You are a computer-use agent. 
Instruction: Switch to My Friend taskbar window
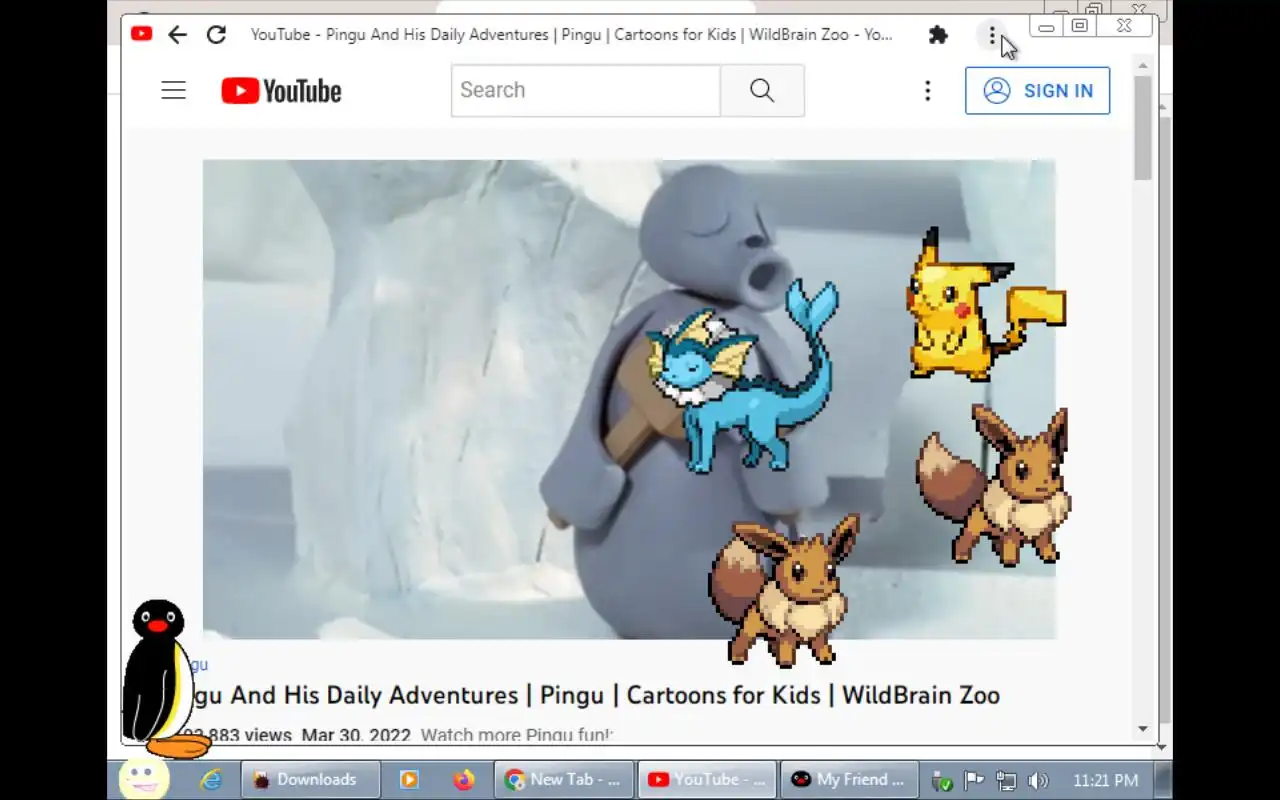click(850, 780)
